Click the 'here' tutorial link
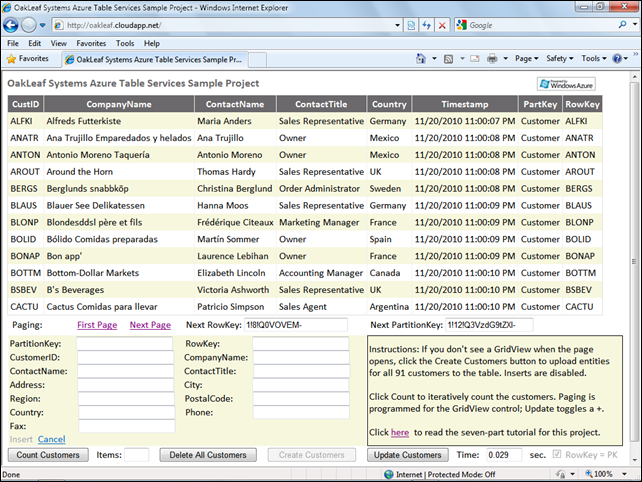The height and width of the screenshot is (482, 642). click(x=400, y=432)
